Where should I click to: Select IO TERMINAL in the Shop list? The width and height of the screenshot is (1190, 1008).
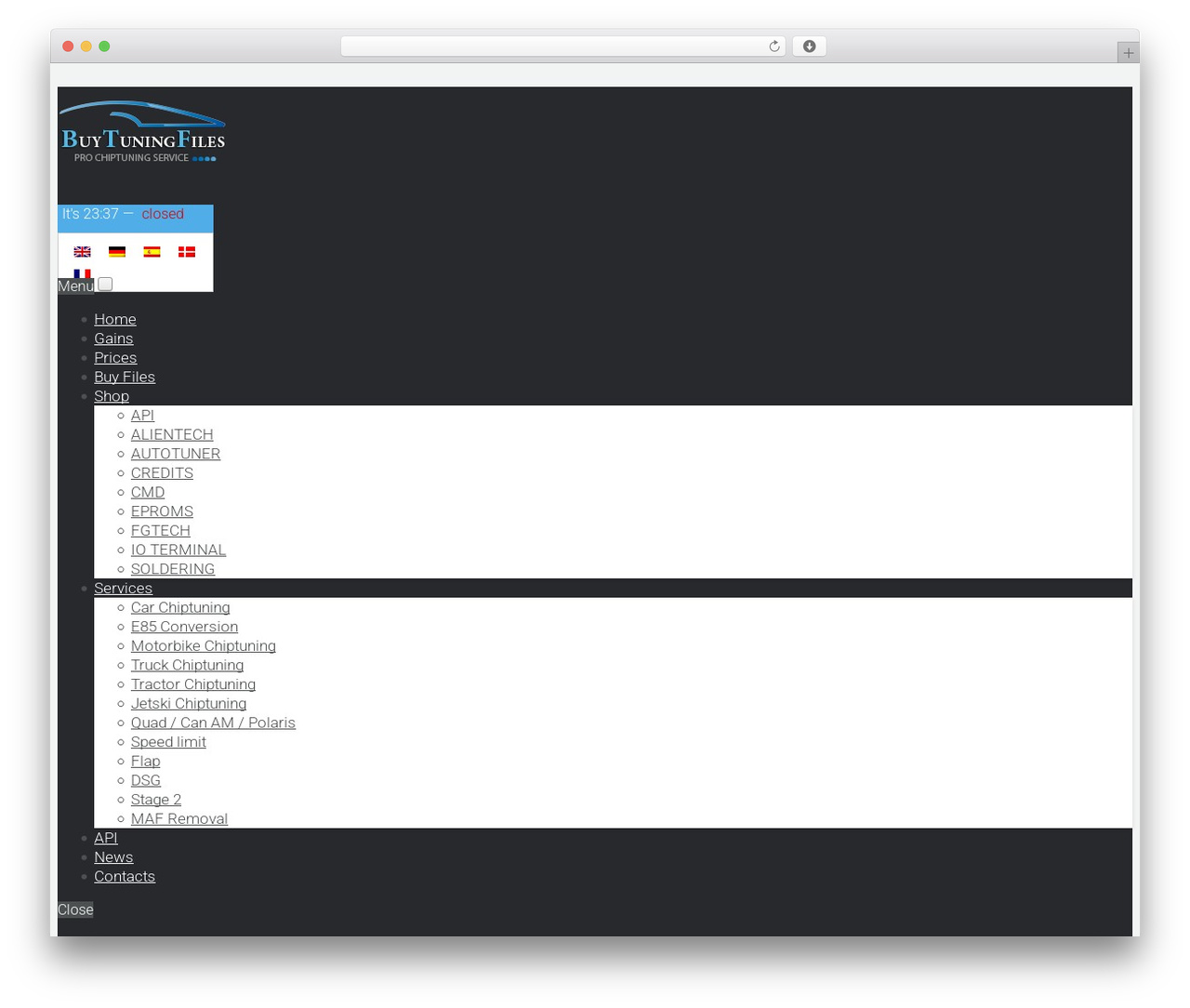178,550
